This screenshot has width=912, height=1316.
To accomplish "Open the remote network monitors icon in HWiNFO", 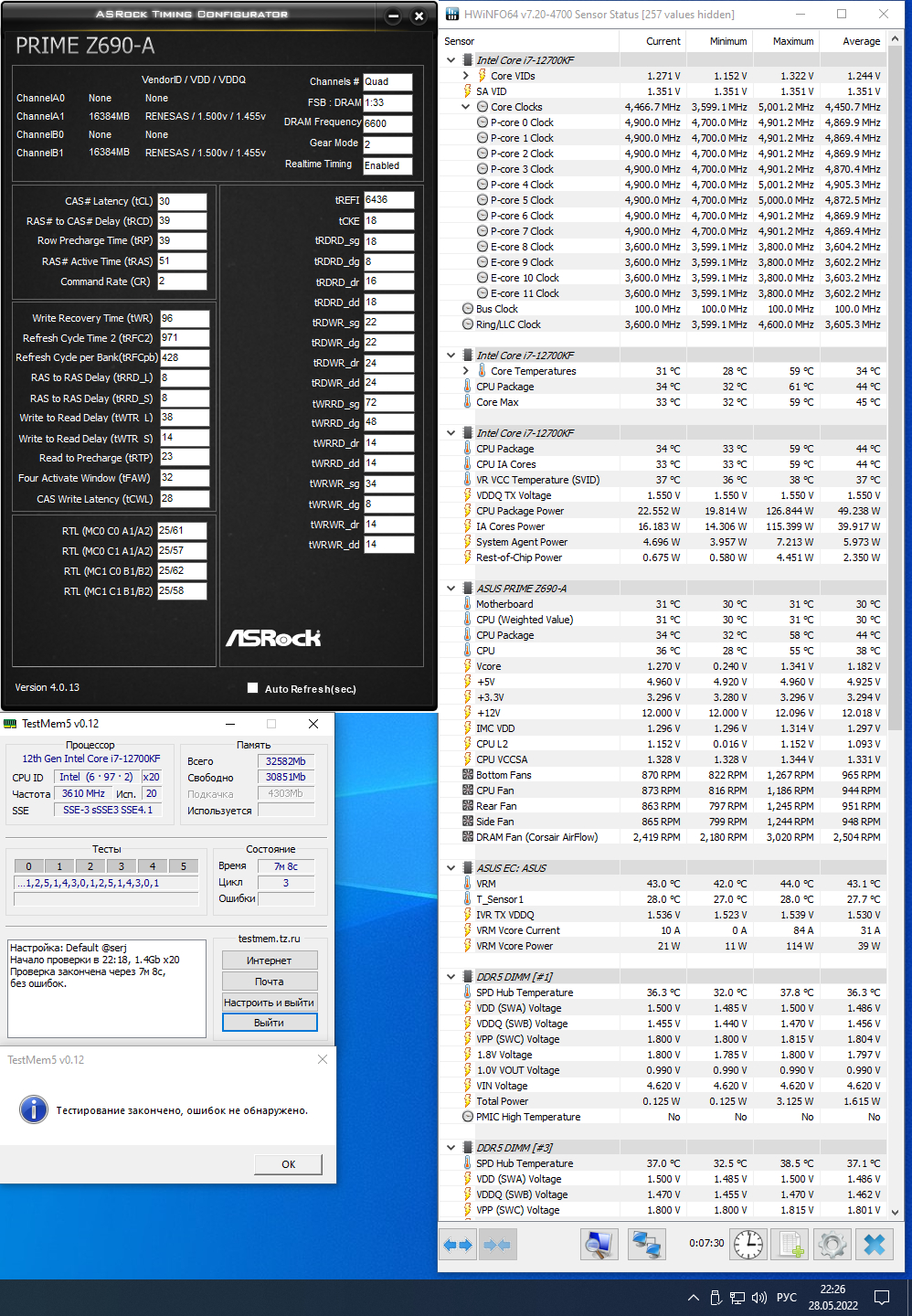I will pos(648,1244).
